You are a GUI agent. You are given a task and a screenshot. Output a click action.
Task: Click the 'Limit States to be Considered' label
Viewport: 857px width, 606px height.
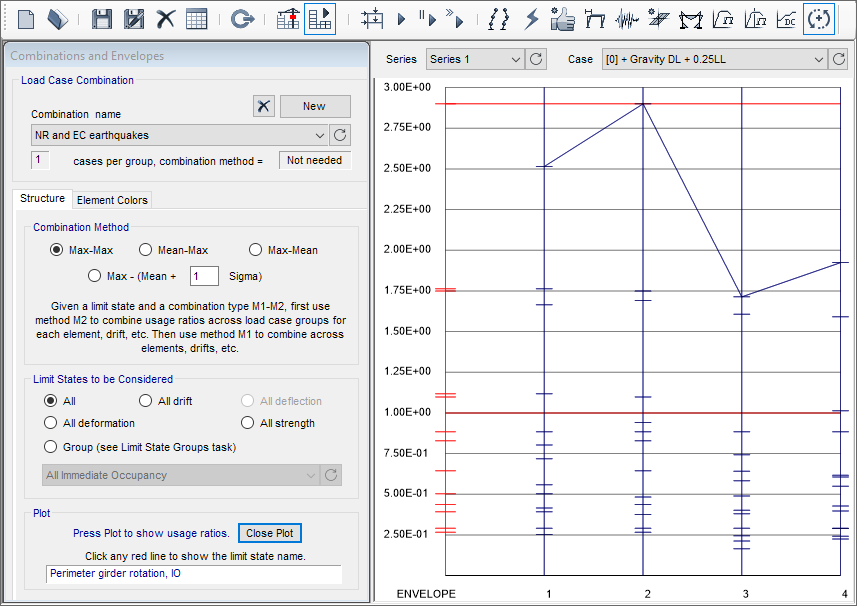point(103,379)
